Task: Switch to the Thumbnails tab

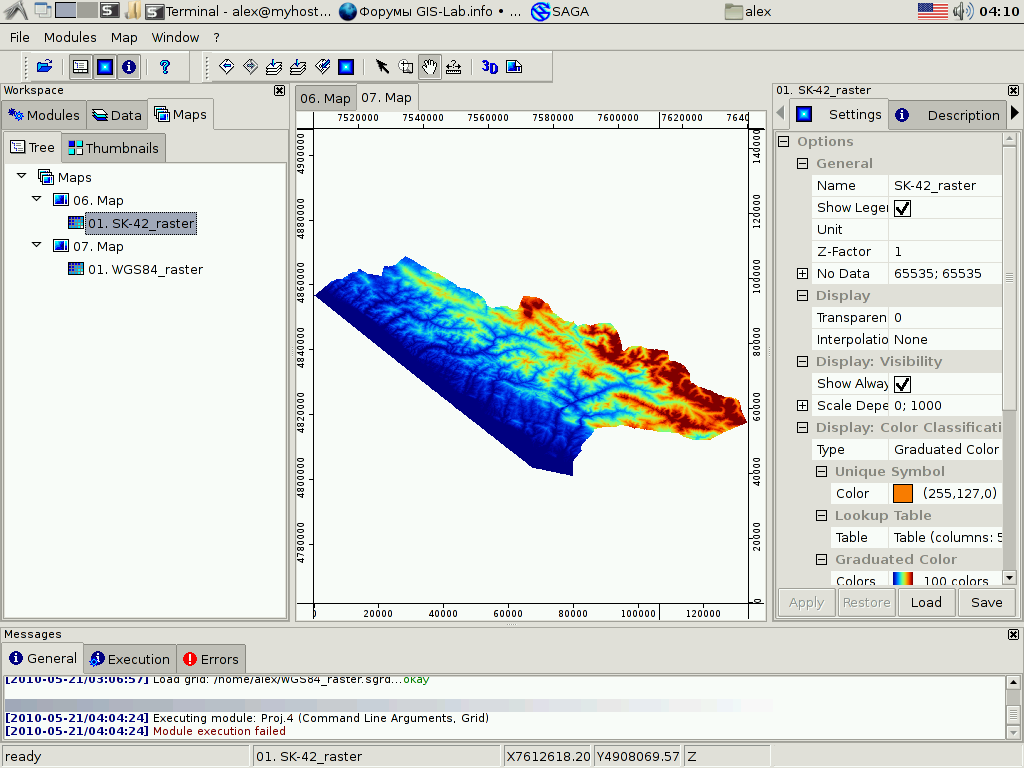Action: tap(112, 148)
